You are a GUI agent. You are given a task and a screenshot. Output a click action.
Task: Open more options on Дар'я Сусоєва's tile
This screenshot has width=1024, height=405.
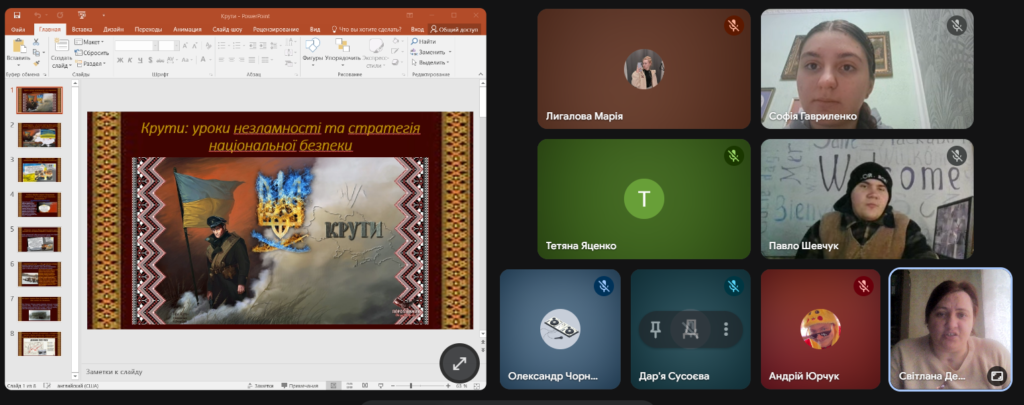click(x=726, y=329)
